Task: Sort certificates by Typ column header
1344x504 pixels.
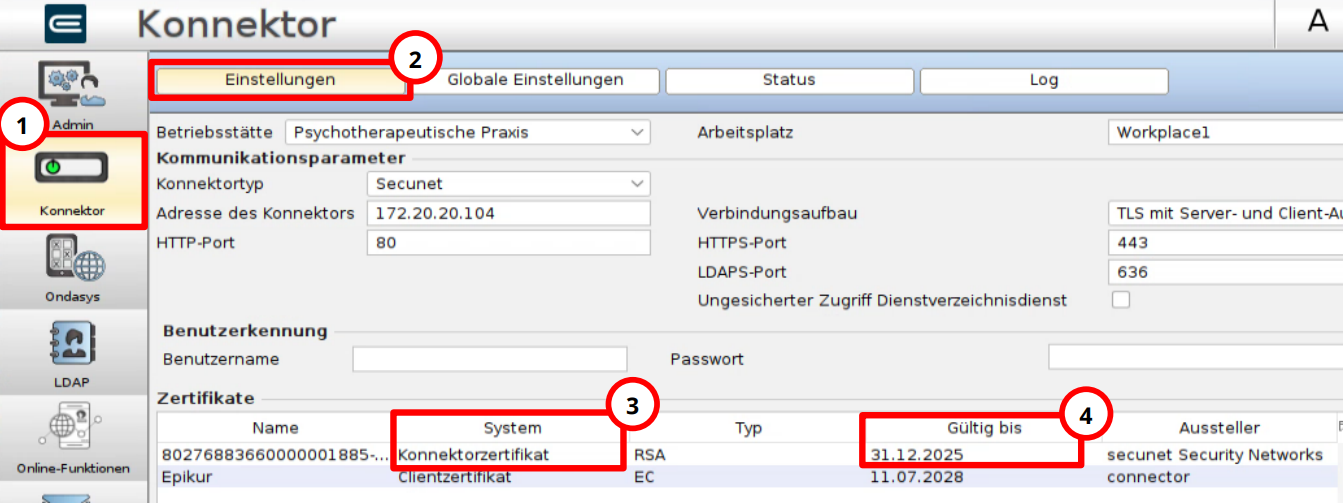Action: pos(748,428)
